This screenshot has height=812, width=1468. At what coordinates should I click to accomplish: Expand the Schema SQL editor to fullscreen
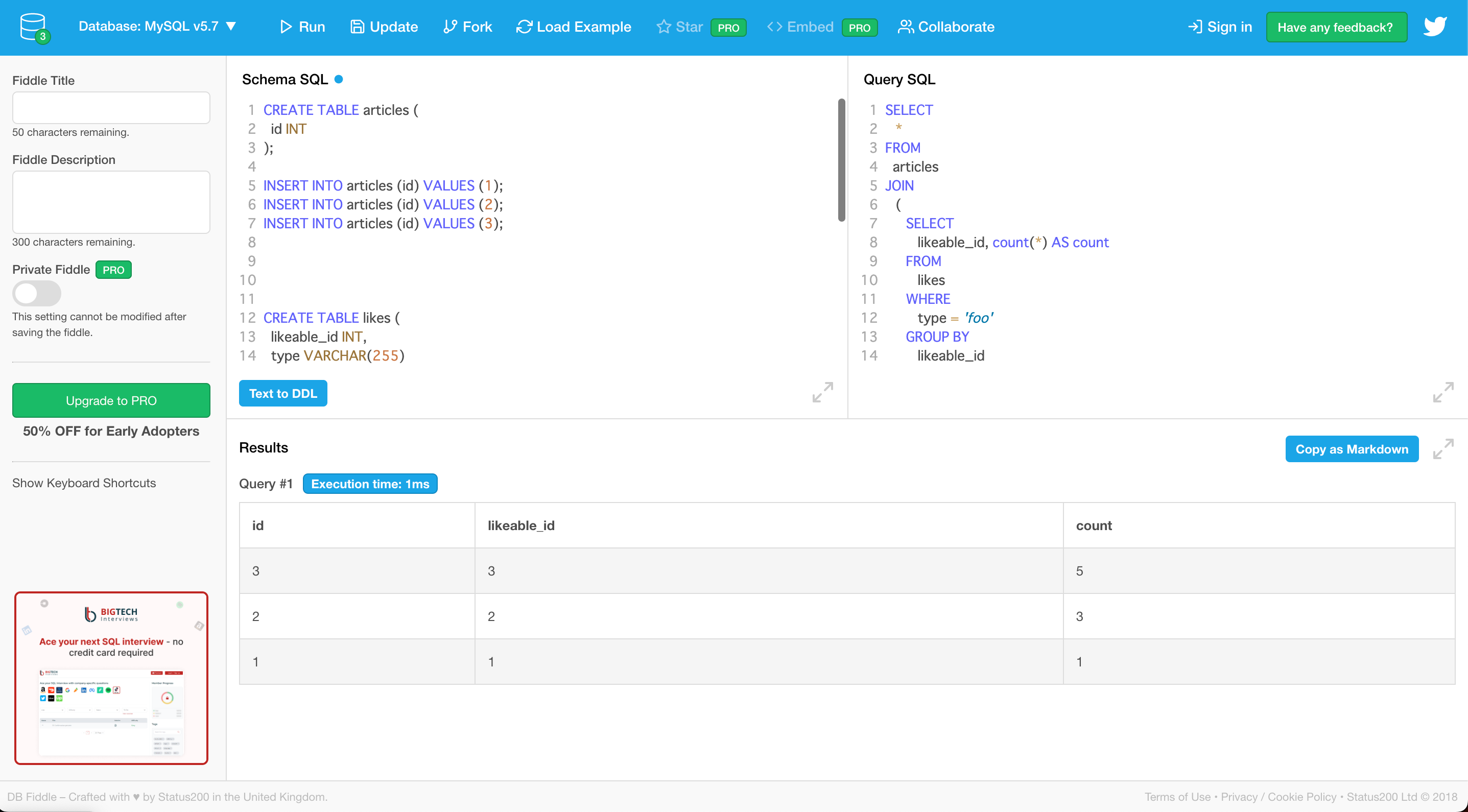point(822,392)
